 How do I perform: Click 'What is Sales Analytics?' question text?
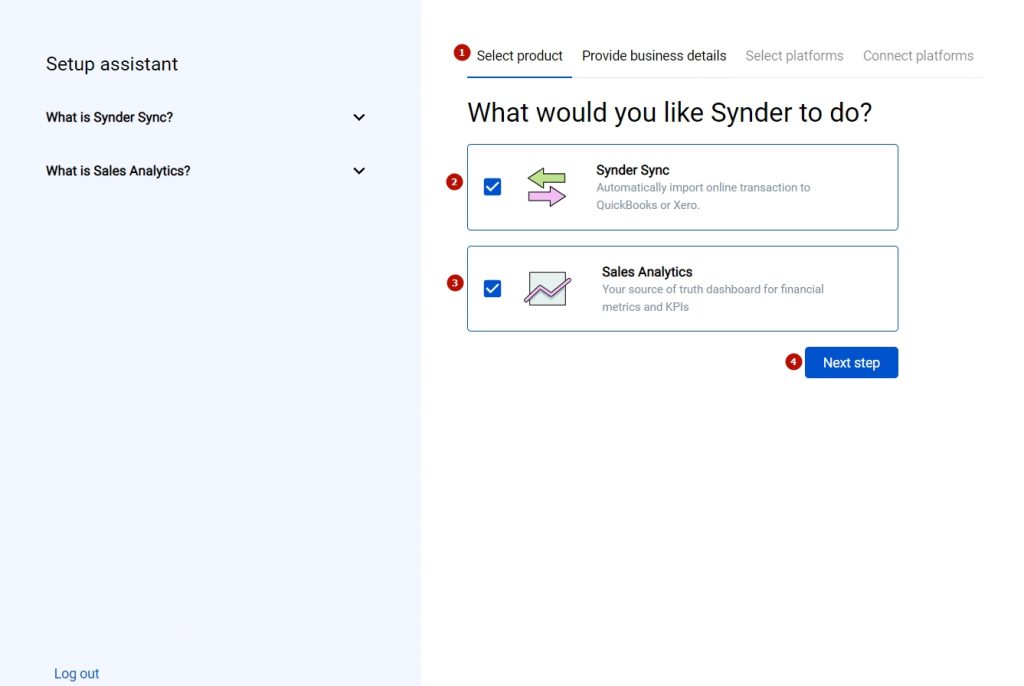pyautogui.click(x=118, y=171)
